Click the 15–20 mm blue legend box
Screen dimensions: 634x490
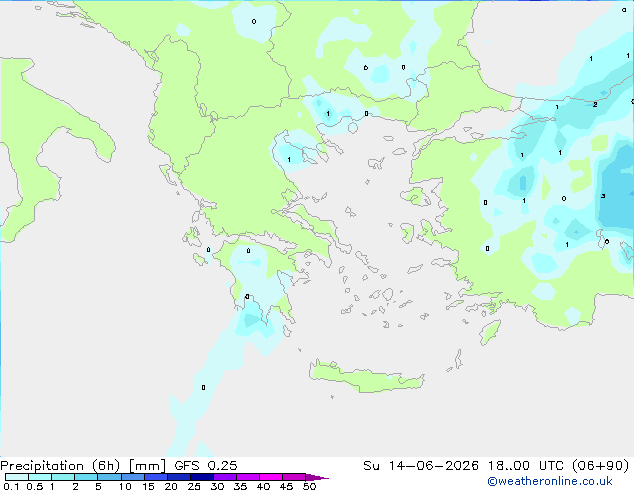156,477
